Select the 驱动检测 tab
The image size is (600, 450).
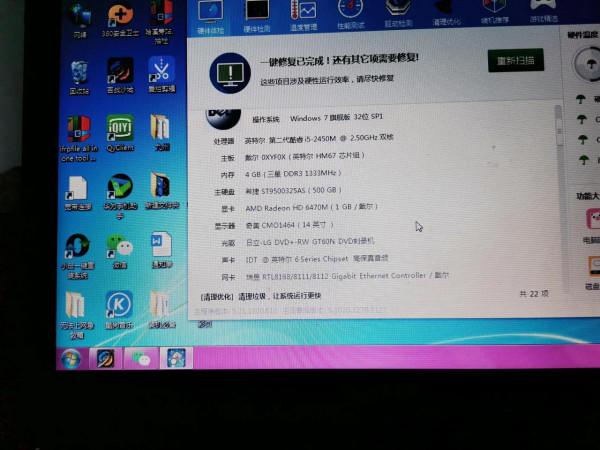coord(398,14)
